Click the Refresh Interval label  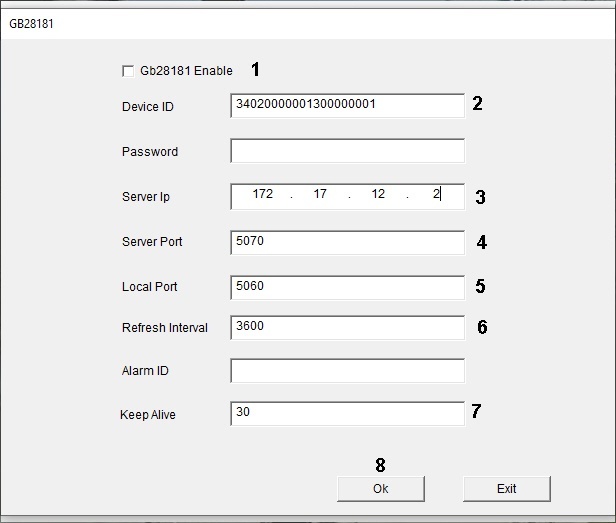coord(165,328)
